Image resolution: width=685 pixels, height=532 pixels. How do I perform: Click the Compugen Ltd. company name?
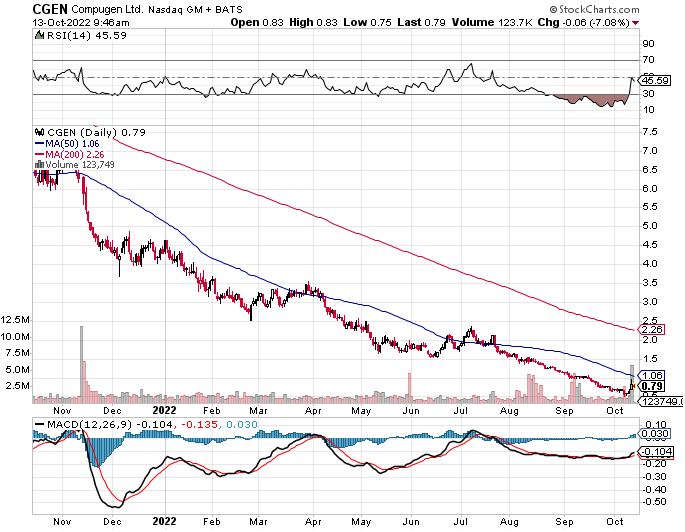click(107, 9)
